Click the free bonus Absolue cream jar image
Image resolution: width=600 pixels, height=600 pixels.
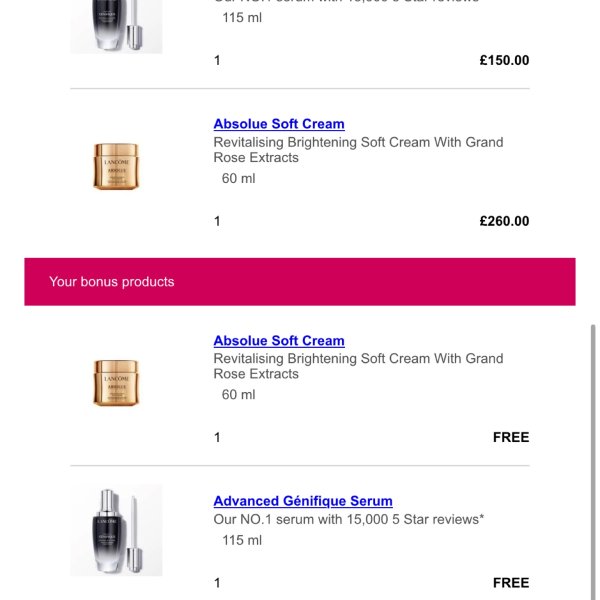[x=116, y=383]
